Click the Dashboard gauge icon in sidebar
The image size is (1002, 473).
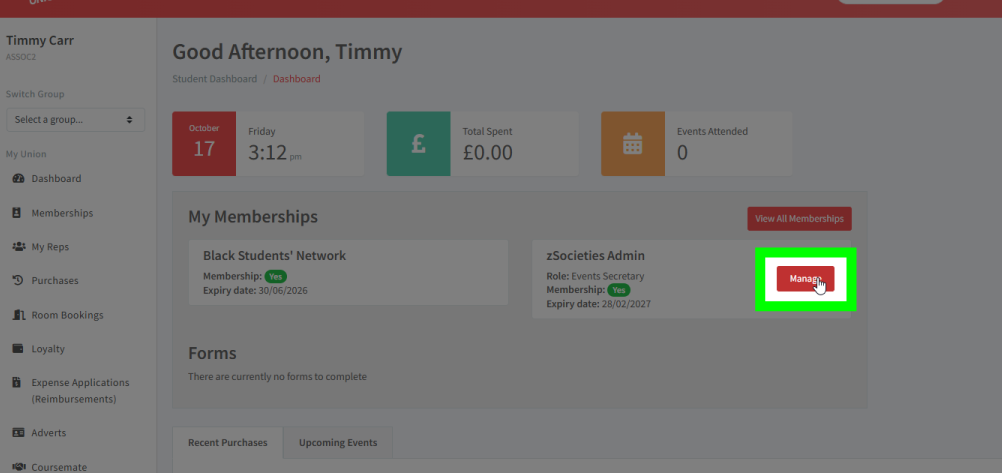pyautogui.click(x=18, y=179)
